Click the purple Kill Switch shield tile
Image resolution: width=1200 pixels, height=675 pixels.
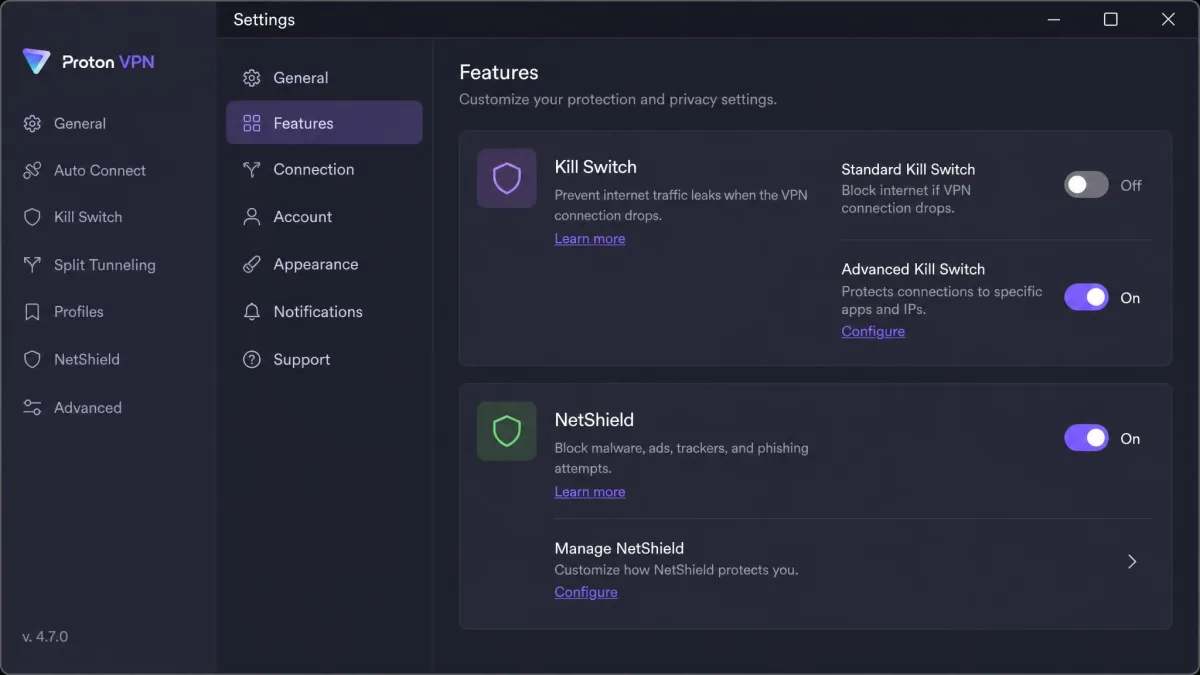click(x=507, y=179)
